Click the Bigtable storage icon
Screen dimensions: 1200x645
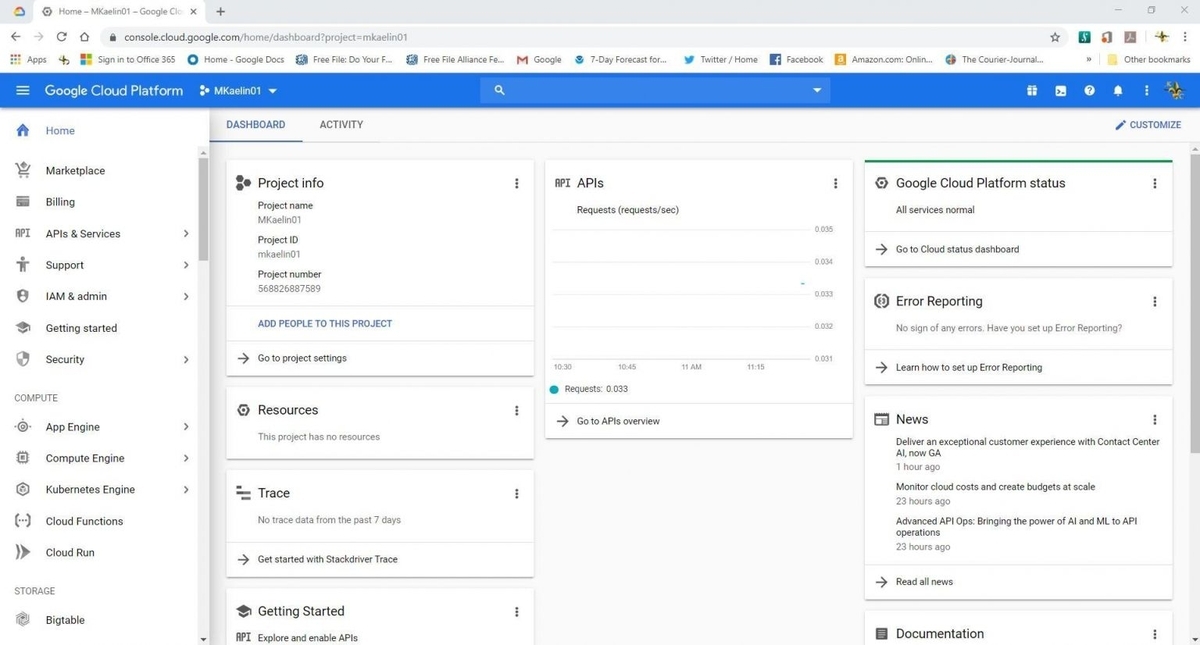pos(22,620)
